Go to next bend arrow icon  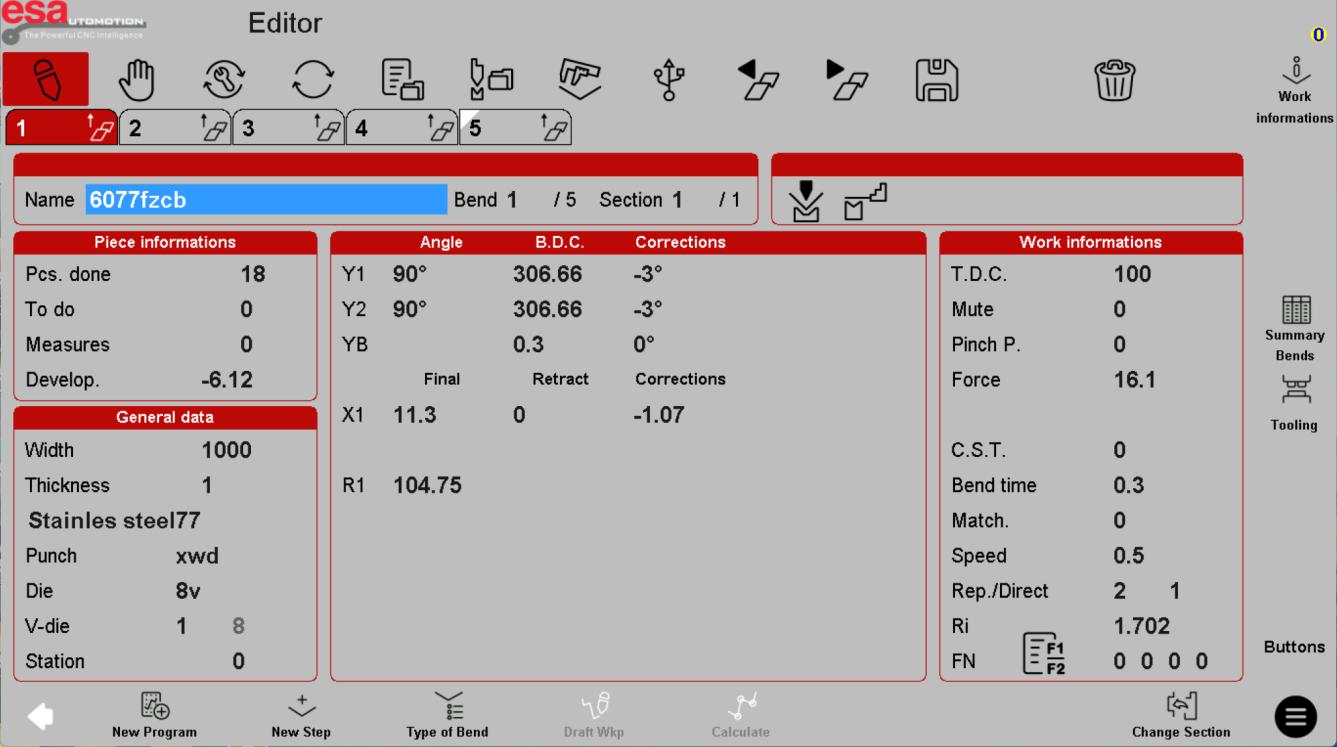[x=847, y=80]
